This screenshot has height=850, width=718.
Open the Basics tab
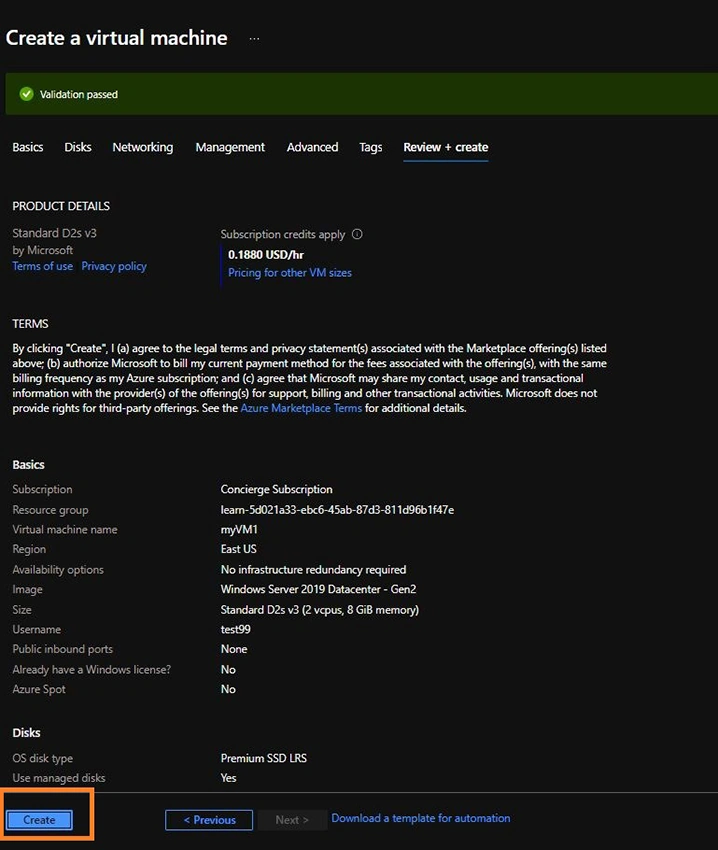[x=28, y=147]
